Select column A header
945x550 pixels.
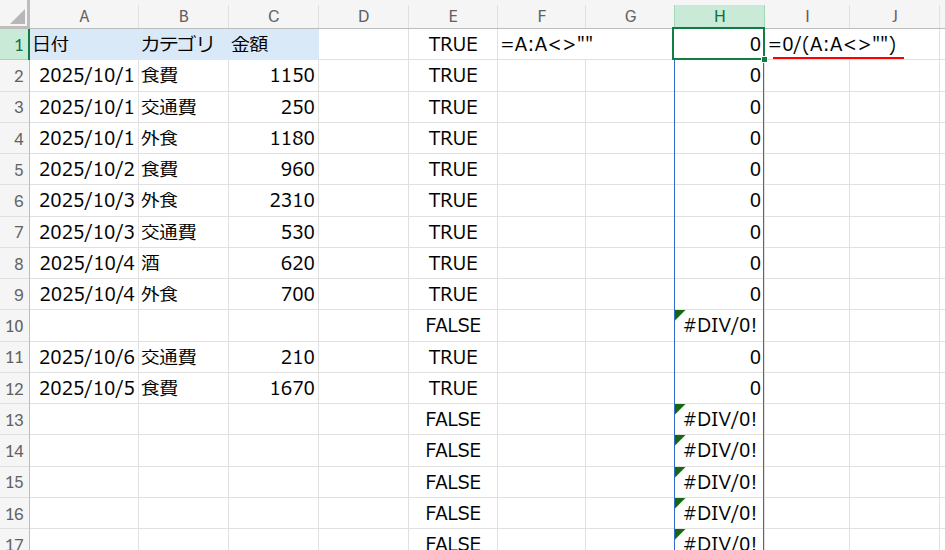pos(84,15)
